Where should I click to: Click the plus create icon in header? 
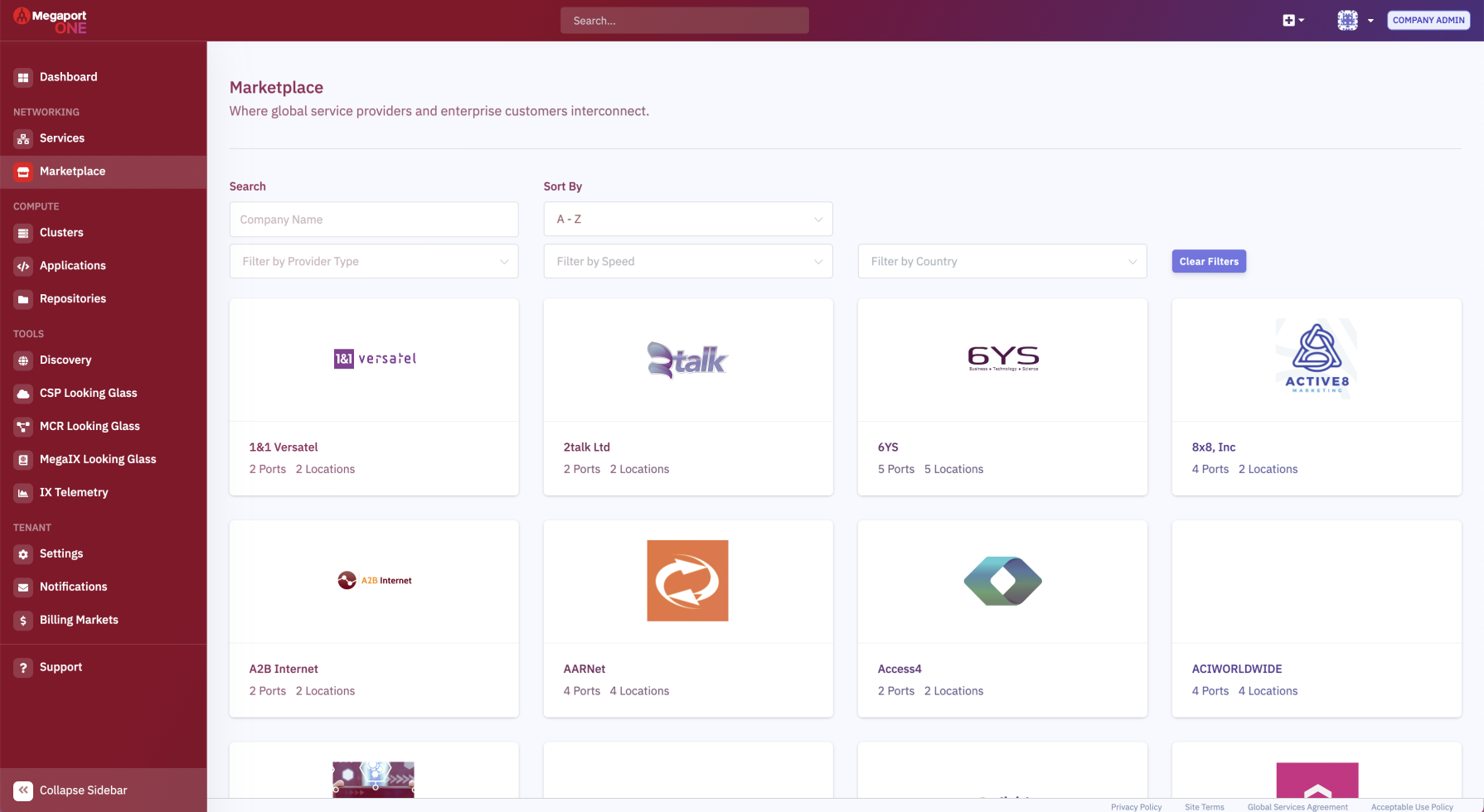pyautogui.click(x=1288, y=21)
